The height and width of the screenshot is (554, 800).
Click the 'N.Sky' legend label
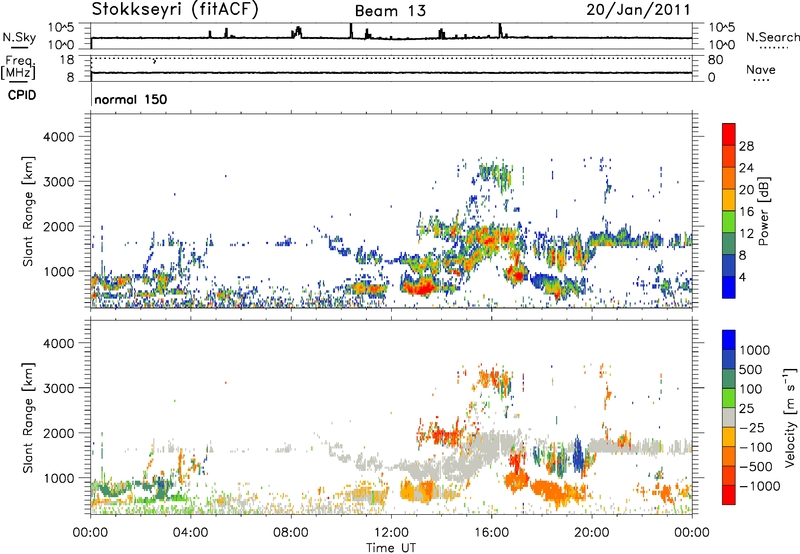coord(19,37)
